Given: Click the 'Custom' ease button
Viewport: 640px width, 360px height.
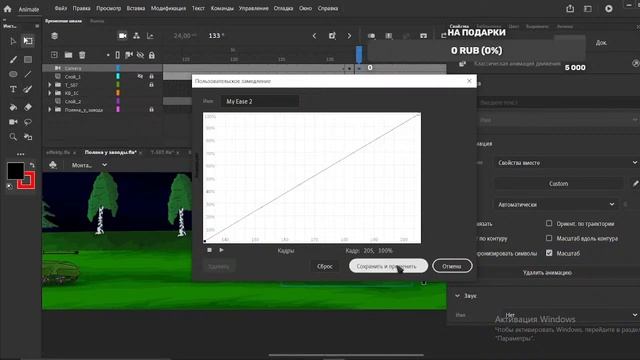Looking at the screenshot, I should coord(558,184).
